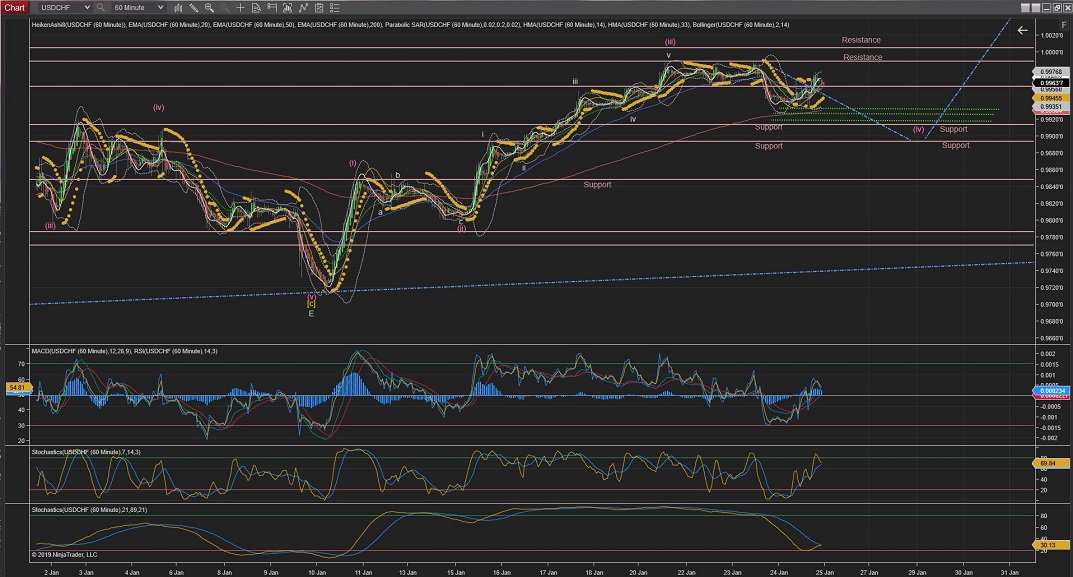Select the HeikenAshi8 indicator label line
Image resolution: width=1073 pixels, height=577 pixels.
pyautogui.click(x=410, y=25)
